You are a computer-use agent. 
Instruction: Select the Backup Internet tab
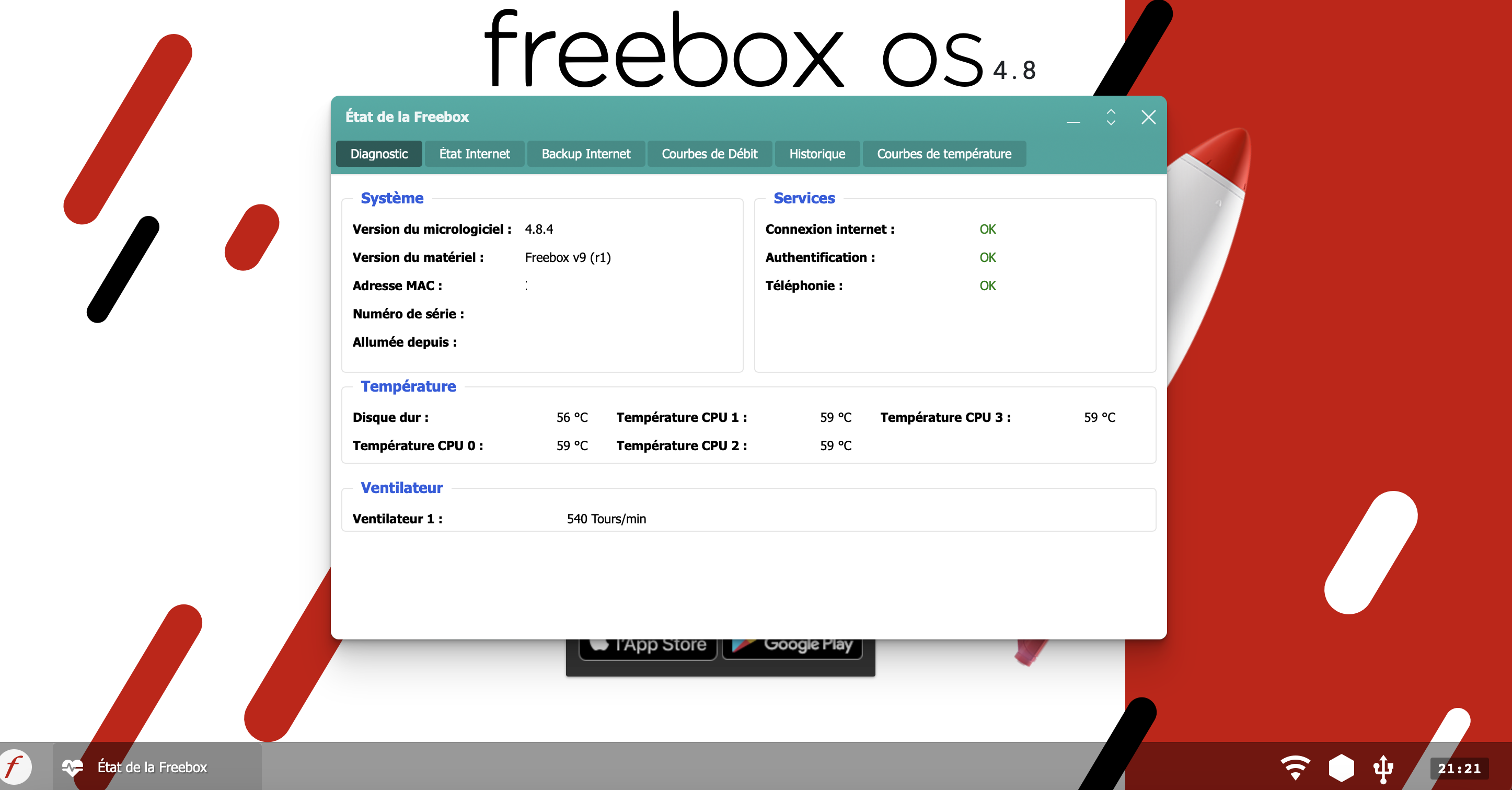[x=586, y=154]
